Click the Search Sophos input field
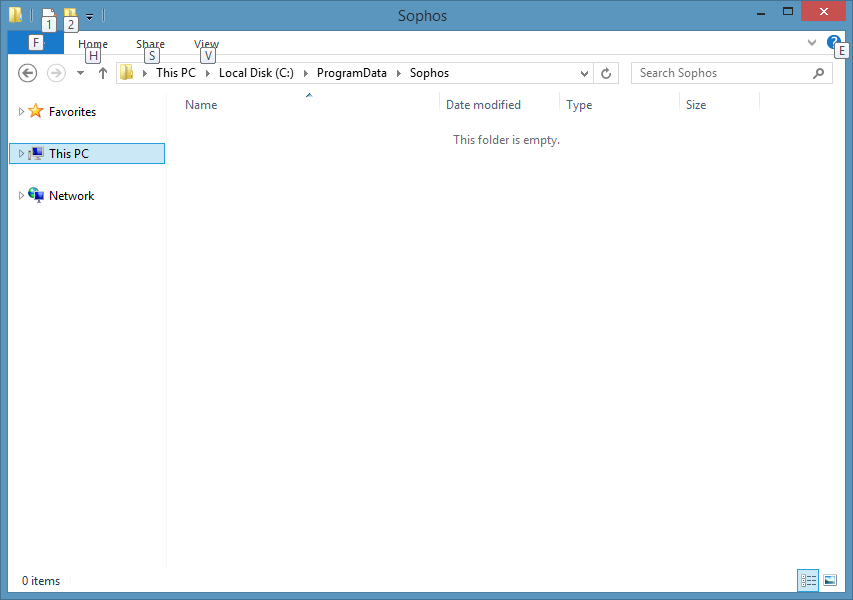Viewport: 853px width, 600px height. coord(732,73)
